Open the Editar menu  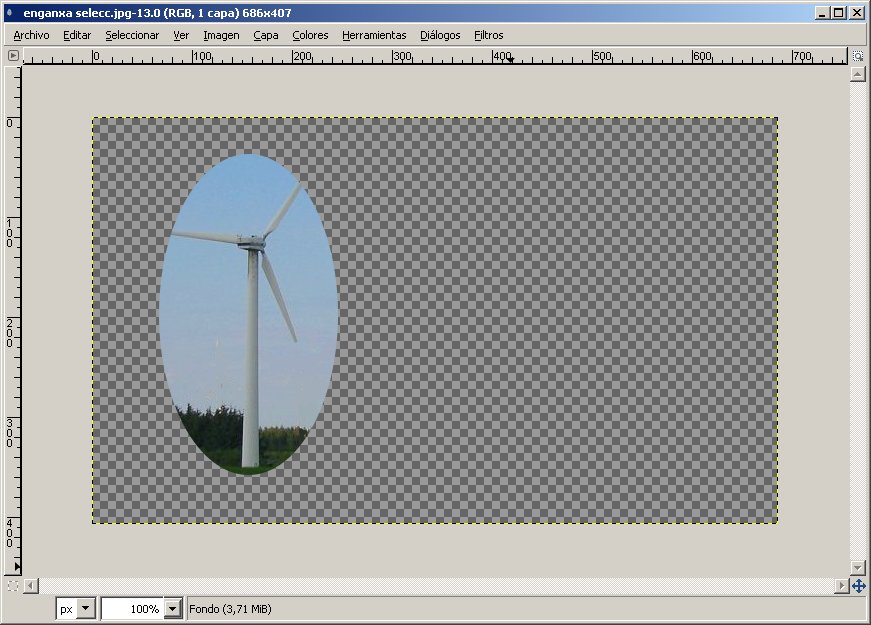click(x=77, y=35)
